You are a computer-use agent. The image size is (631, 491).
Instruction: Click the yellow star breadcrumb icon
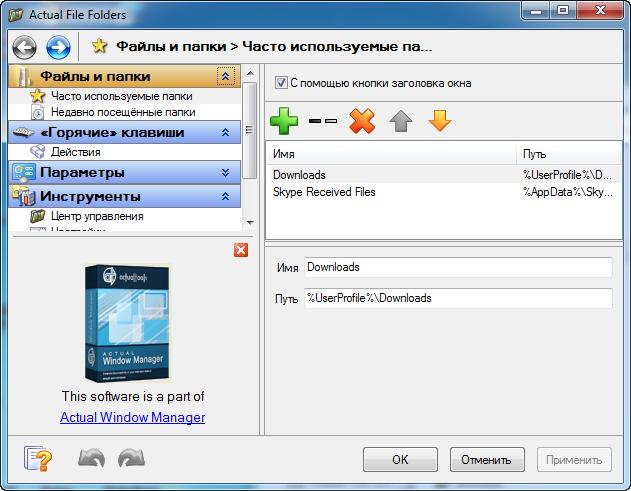click(x=99, y=46)
